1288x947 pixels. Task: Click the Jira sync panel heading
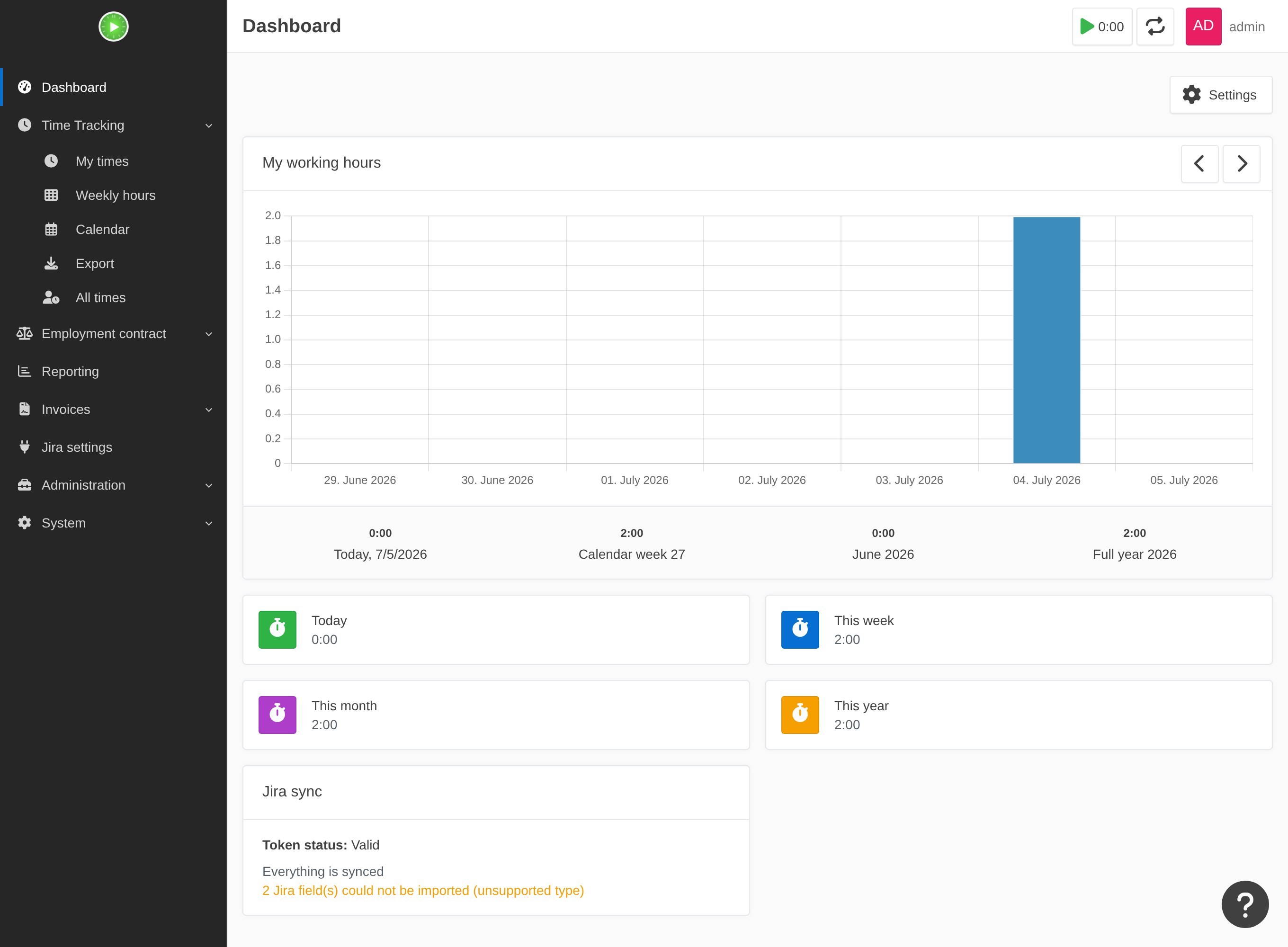tap(292, 791)
